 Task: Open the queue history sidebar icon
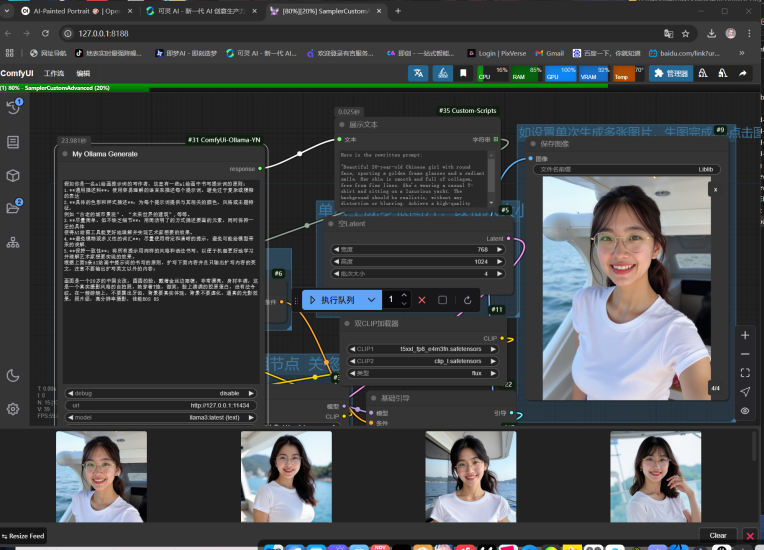pos(13,107)
